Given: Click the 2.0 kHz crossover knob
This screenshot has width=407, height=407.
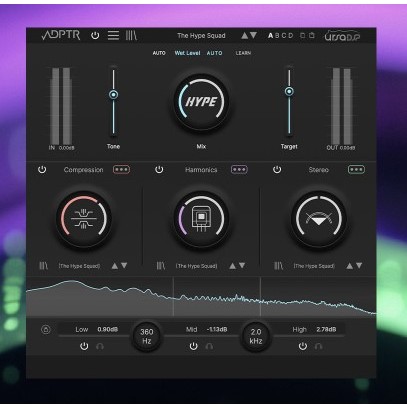Looking at the screenshot, I should coord(256,336).
